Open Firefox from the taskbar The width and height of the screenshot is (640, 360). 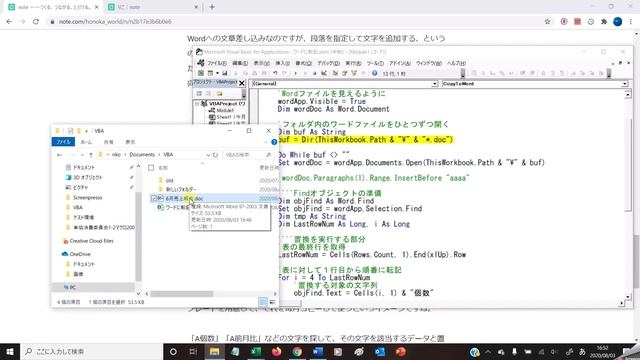click(276, 351)
